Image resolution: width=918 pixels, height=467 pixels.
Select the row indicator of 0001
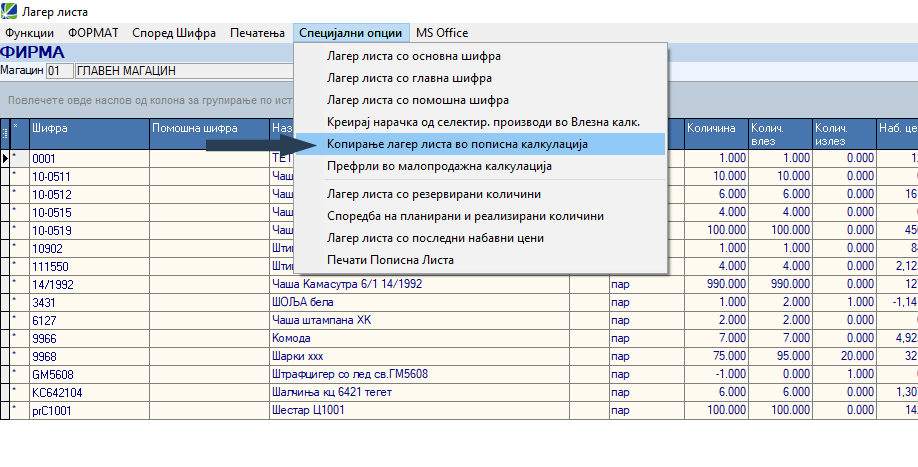[x=5, y=158]
